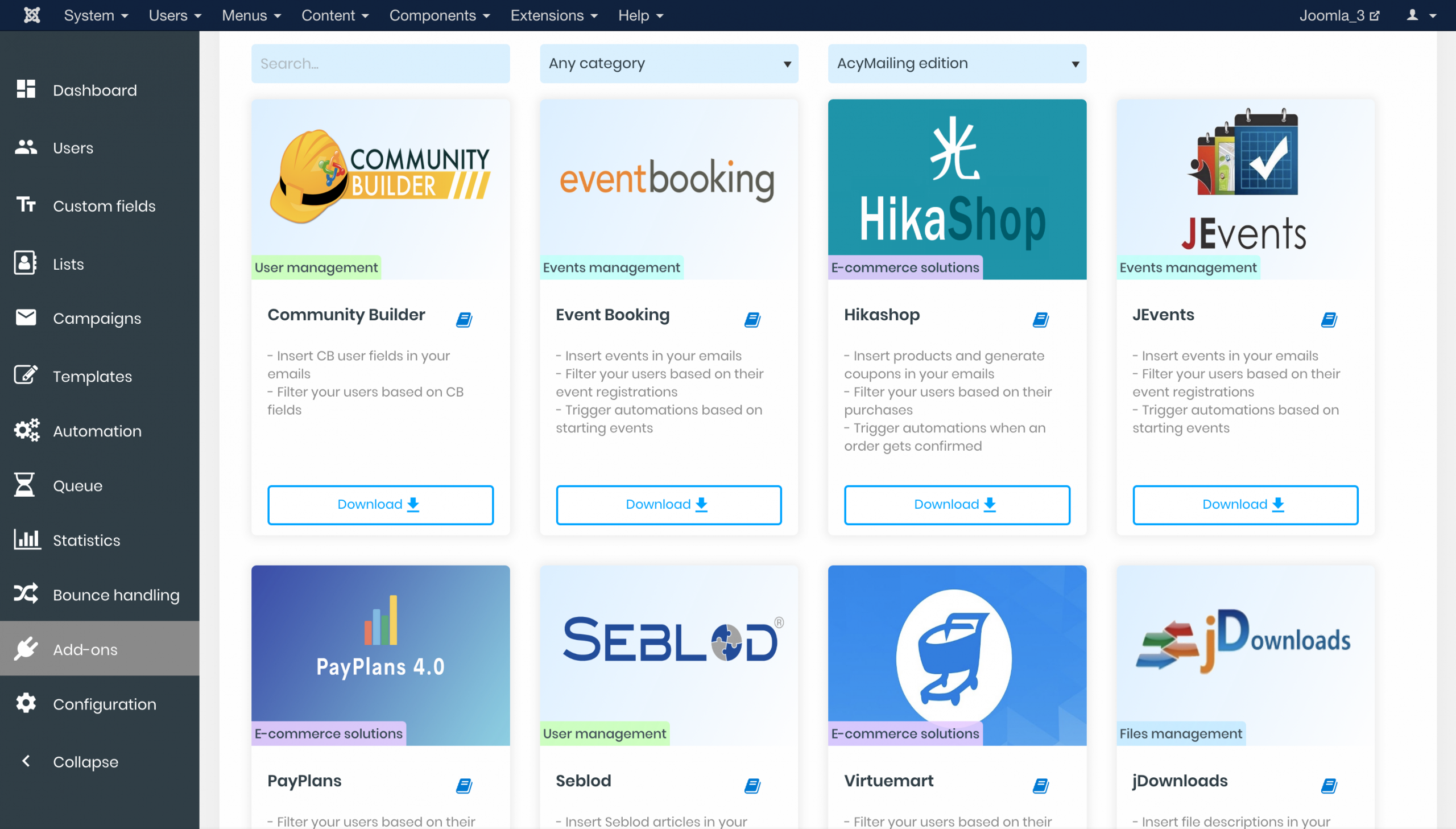Download the Event Booking add-on

(668, 505)
